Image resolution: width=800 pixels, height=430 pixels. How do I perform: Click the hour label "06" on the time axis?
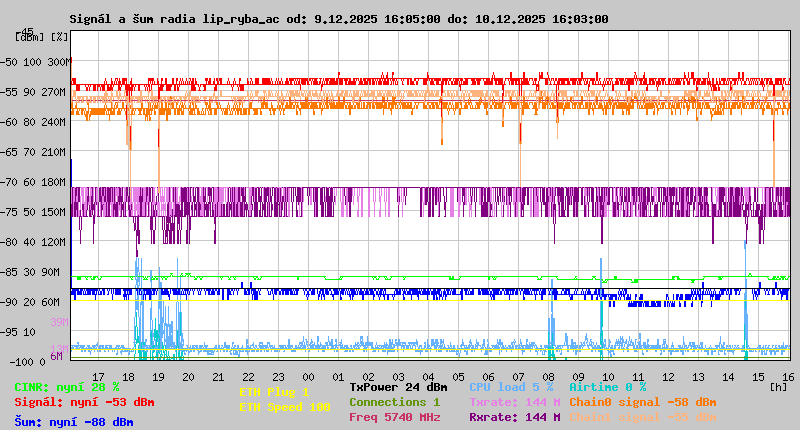pos(488,377)
